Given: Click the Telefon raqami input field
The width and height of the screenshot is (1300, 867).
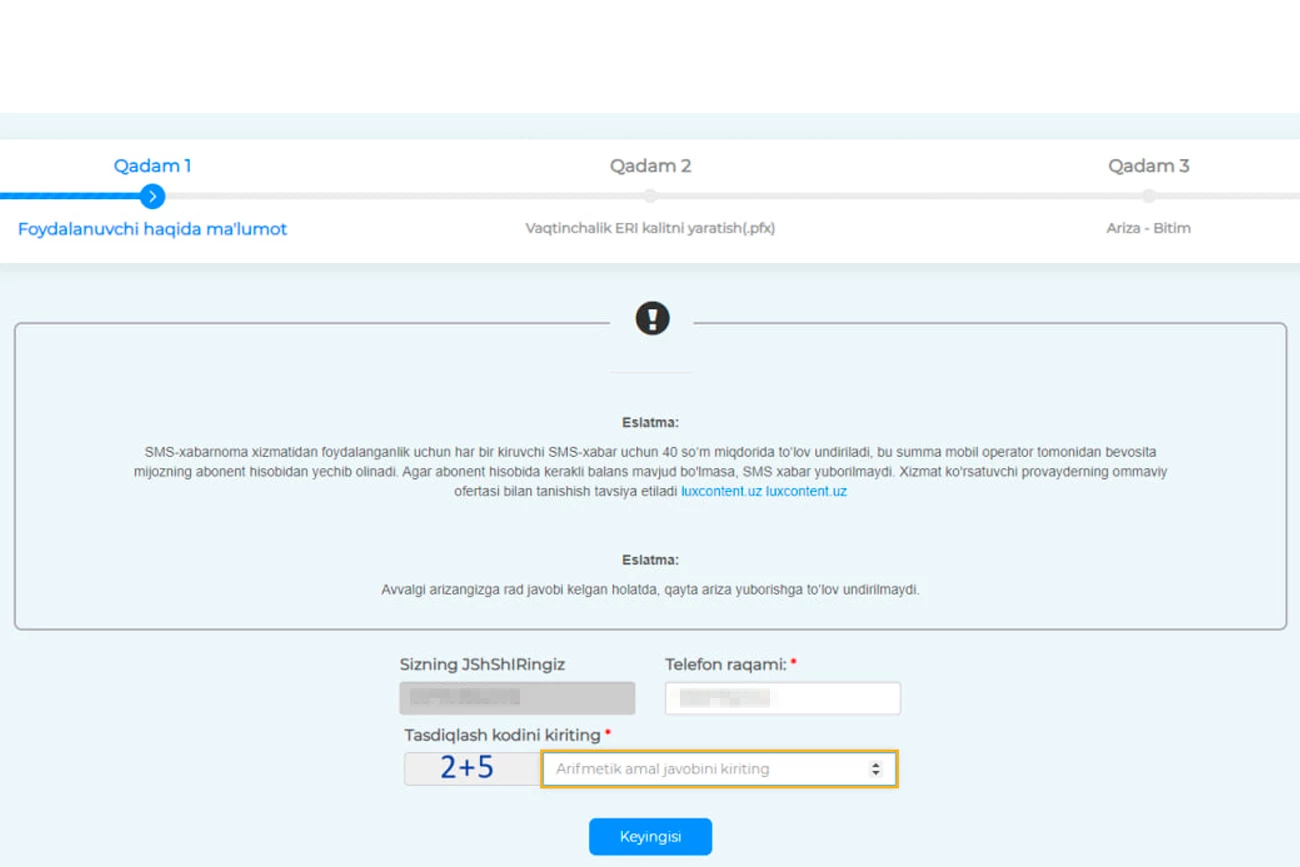Looking at the screenshot, I should click(782, 698).
